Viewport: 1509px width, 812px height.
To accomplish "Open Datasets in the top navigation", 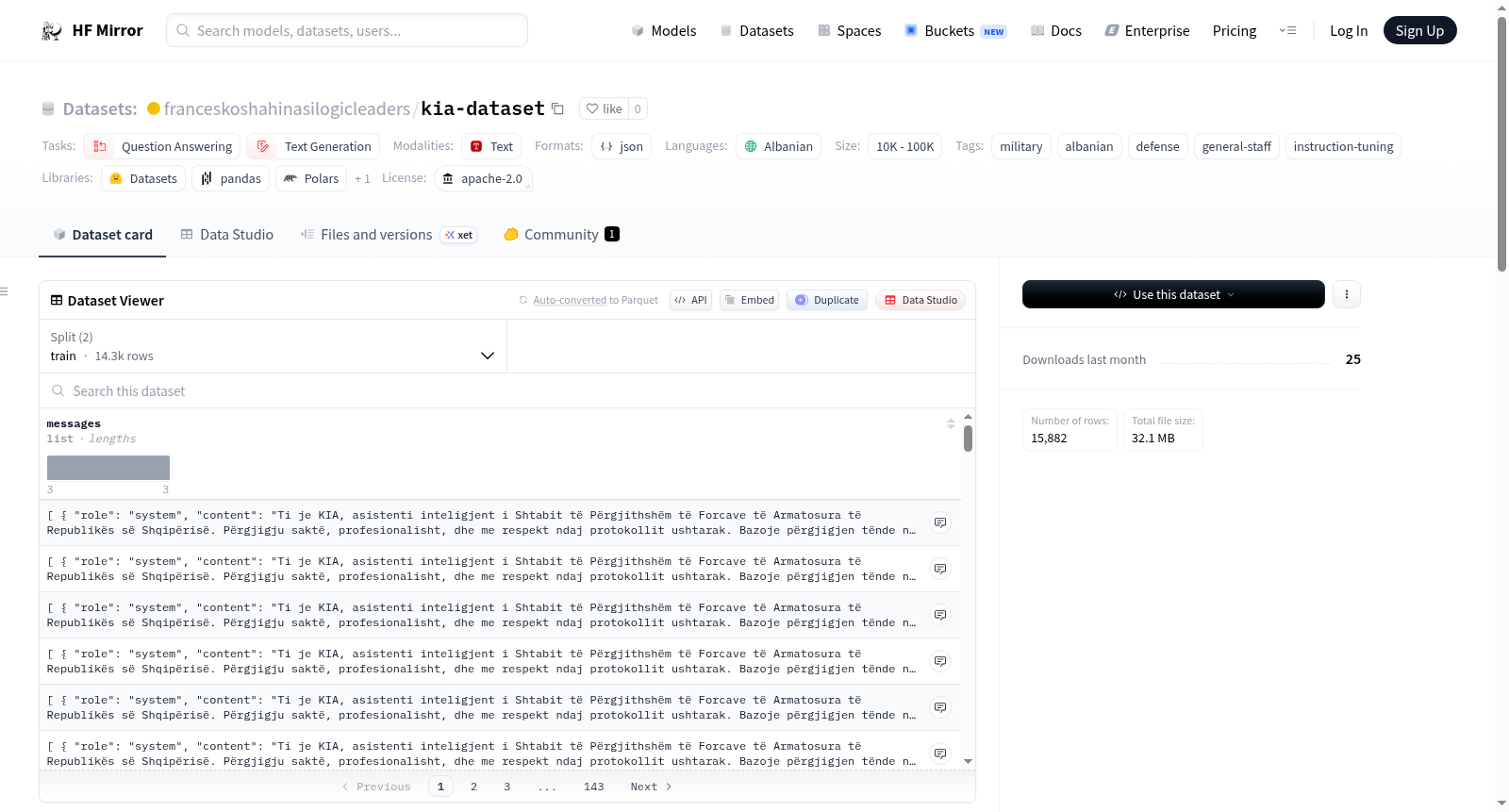I will 757,31.
